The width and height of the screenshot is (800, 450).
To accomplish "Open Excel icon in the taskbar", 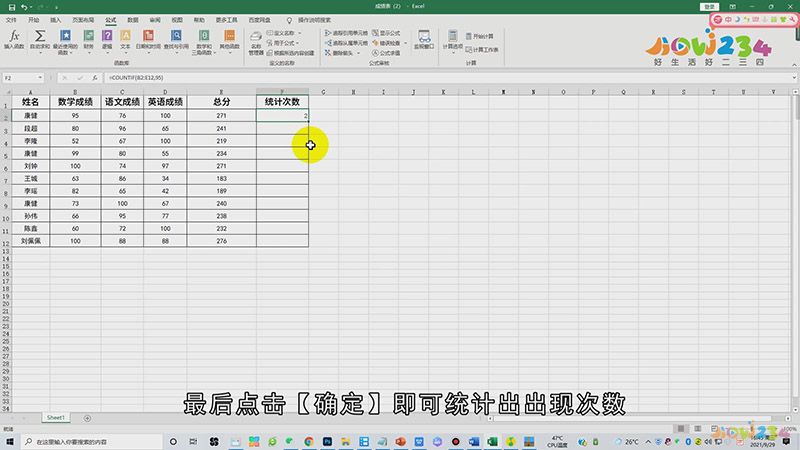I will click(x=492, y=442).
